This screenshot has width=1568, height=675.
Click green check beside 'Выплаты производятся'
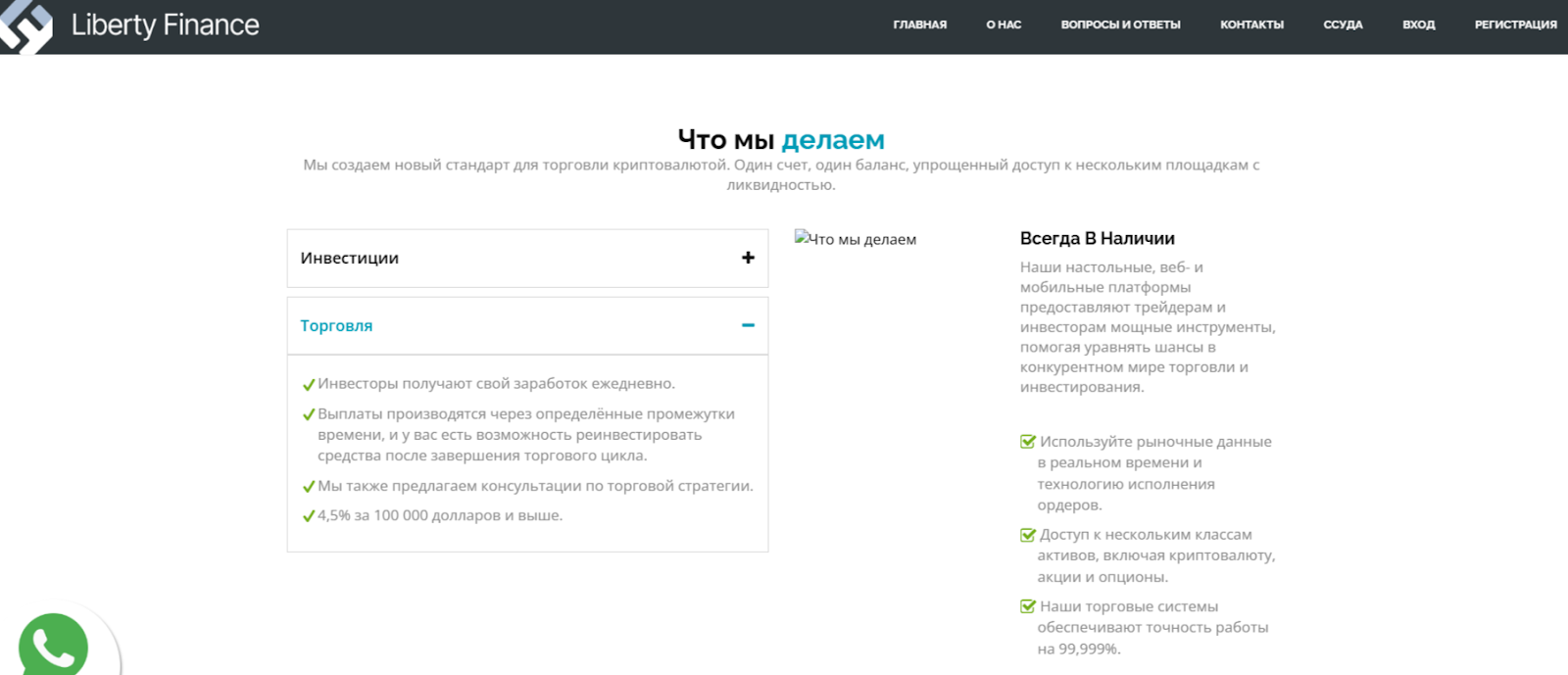click(309, 414)
